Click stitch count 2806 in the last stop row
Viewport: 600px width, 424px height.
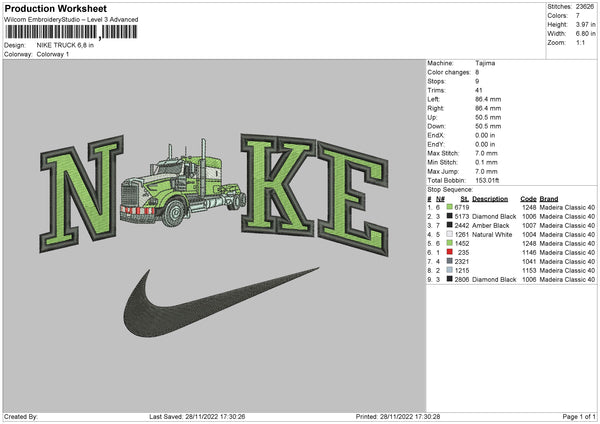tap(462, 279)
